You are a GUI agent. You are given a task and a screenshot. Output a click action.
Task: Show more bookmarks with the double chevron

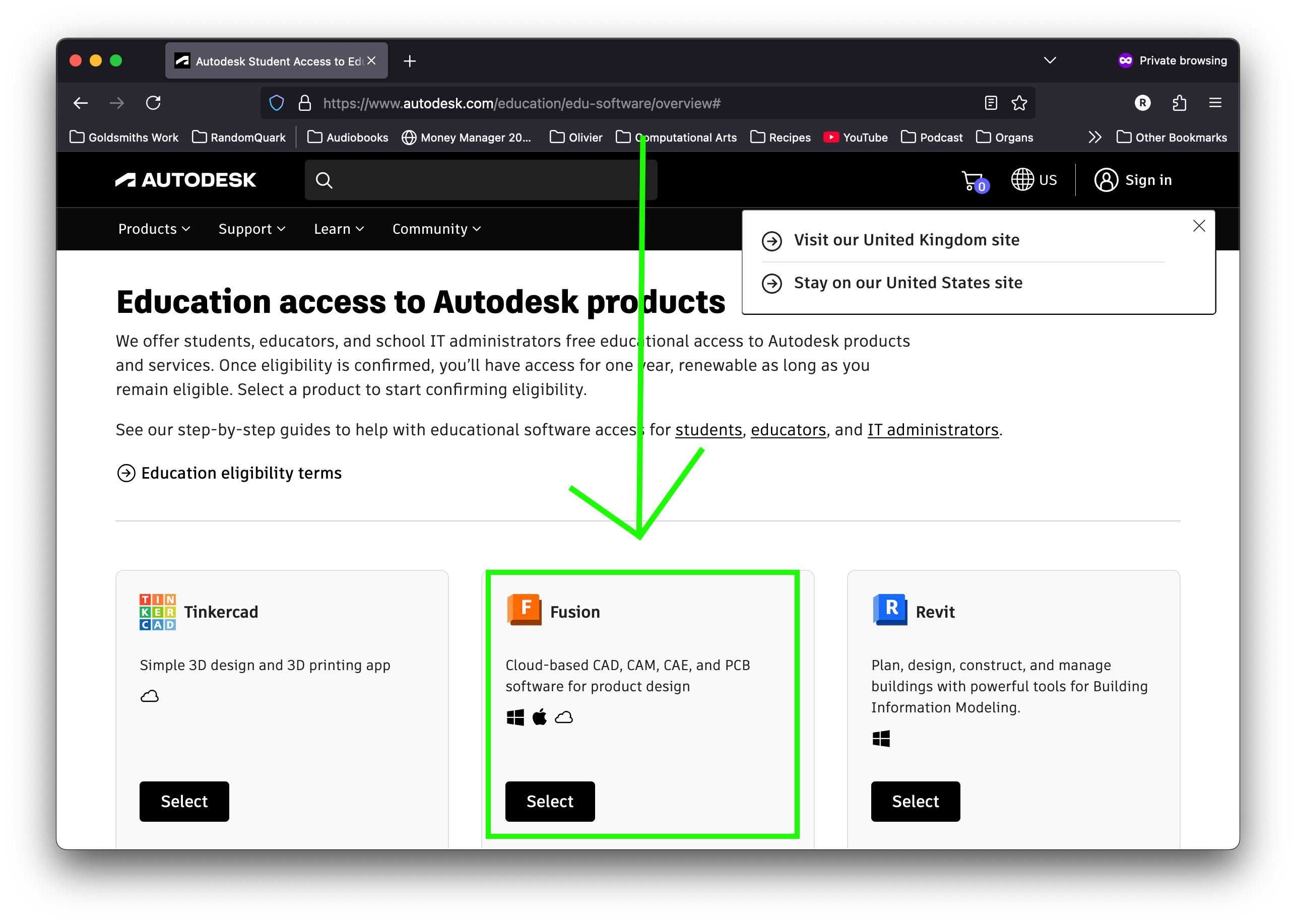(1094, 137)
